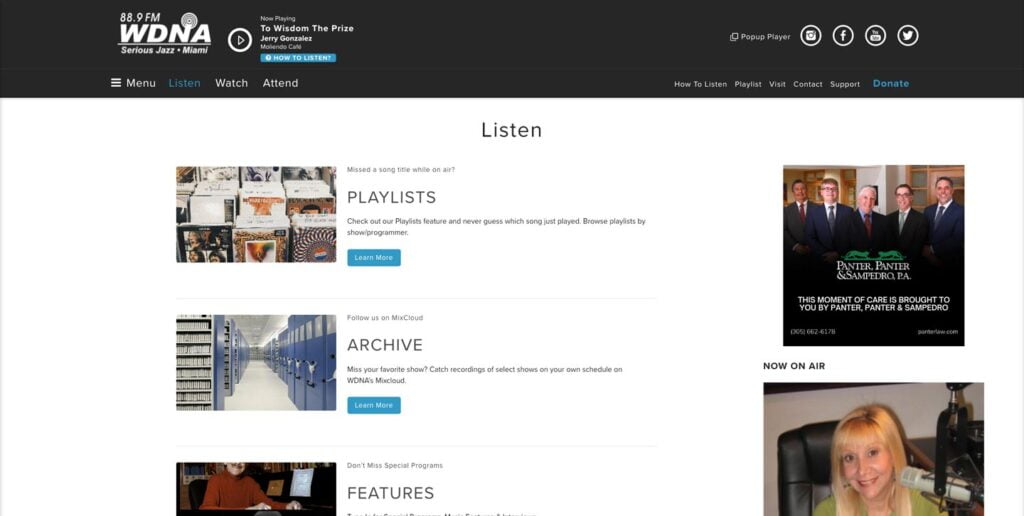Click the Donate link
This screenshot has width=1024, height=516.
point(890,83)
